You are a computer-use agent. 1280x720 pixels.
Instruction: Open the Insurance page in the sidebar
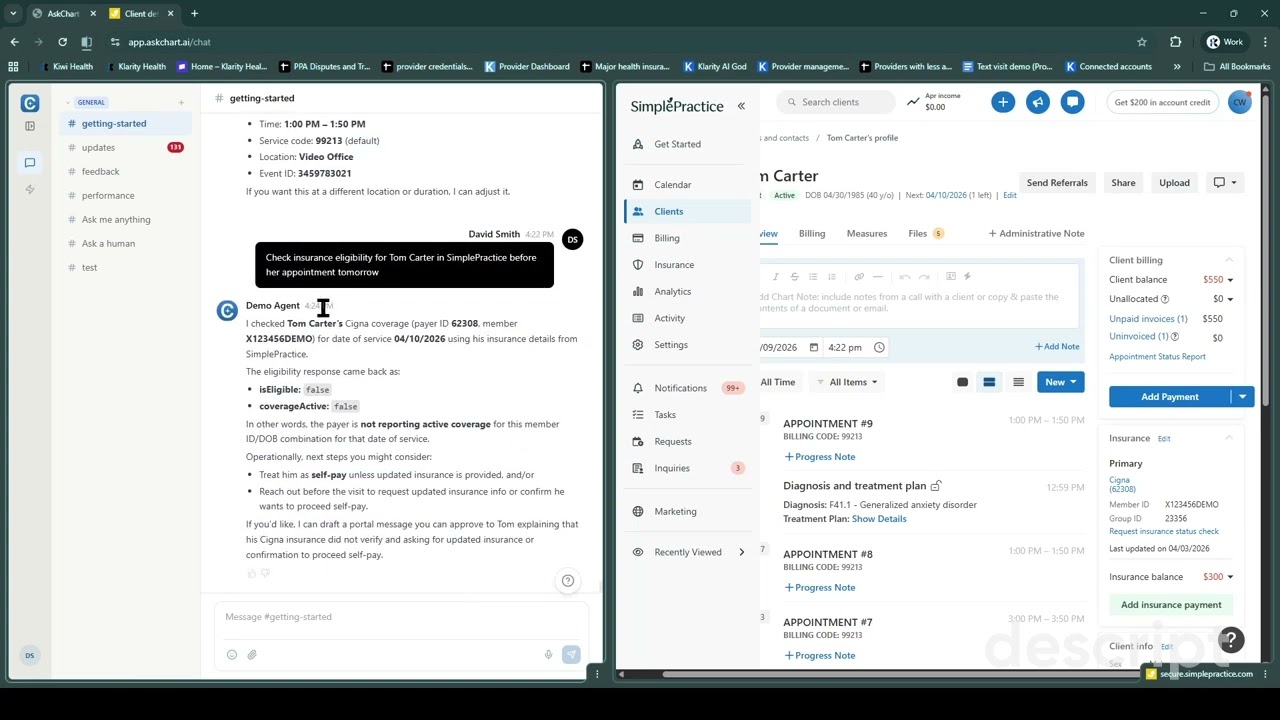tap(674, 265)
